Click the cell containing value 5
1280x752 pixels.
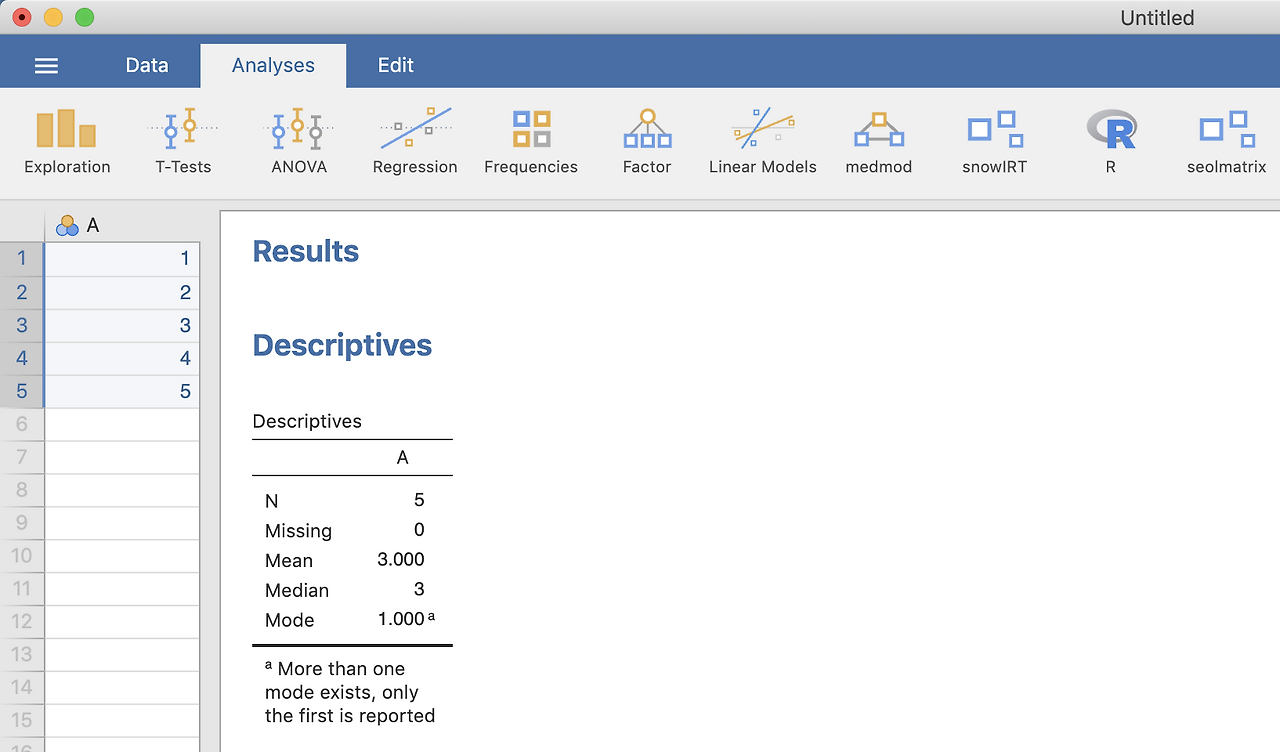click(122, 391)
